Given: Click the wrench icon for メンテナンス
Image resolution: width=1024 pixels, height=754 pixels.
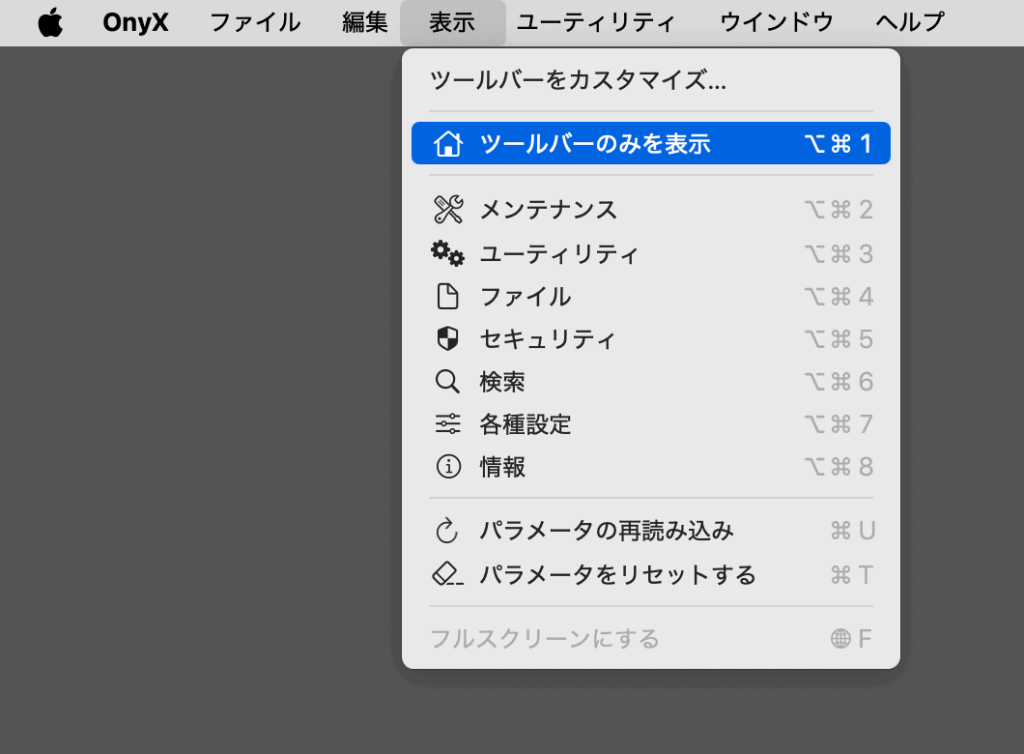Looking at the screenshot, I should point(448,210).
